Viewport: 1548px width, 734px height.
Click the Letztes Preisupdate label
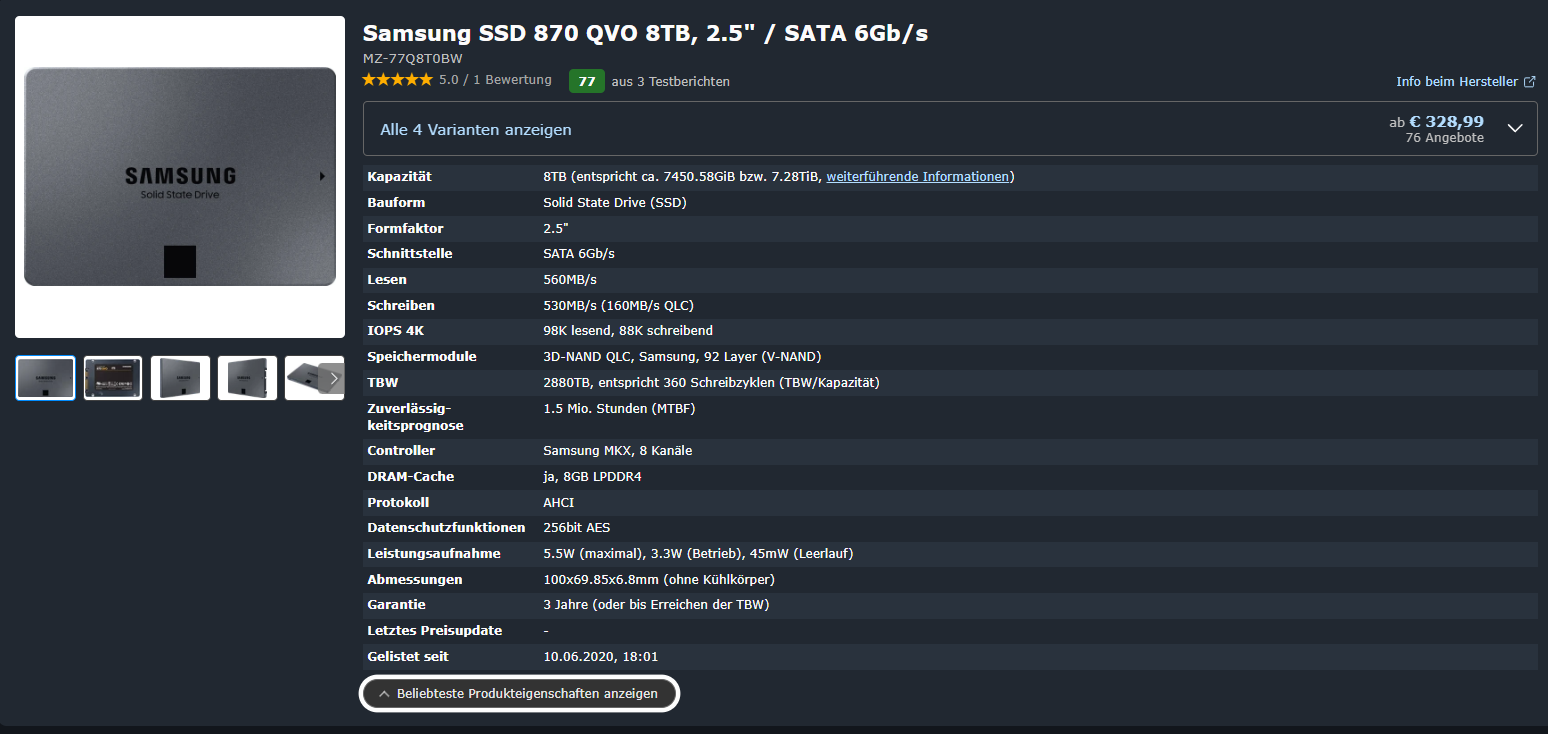point(435,631)
